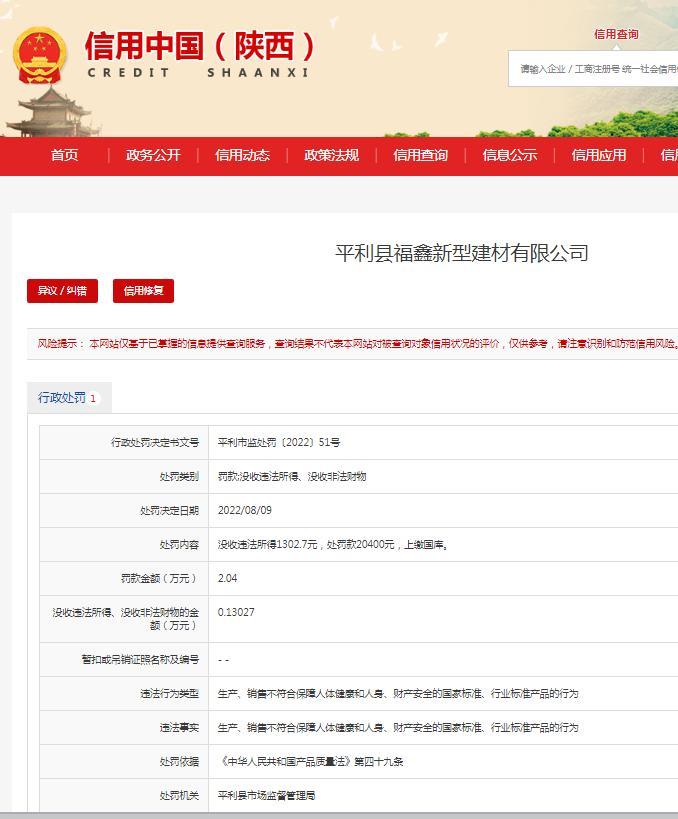Click the 处罚决定日期 label cell
678x819 pixels.
124,510
